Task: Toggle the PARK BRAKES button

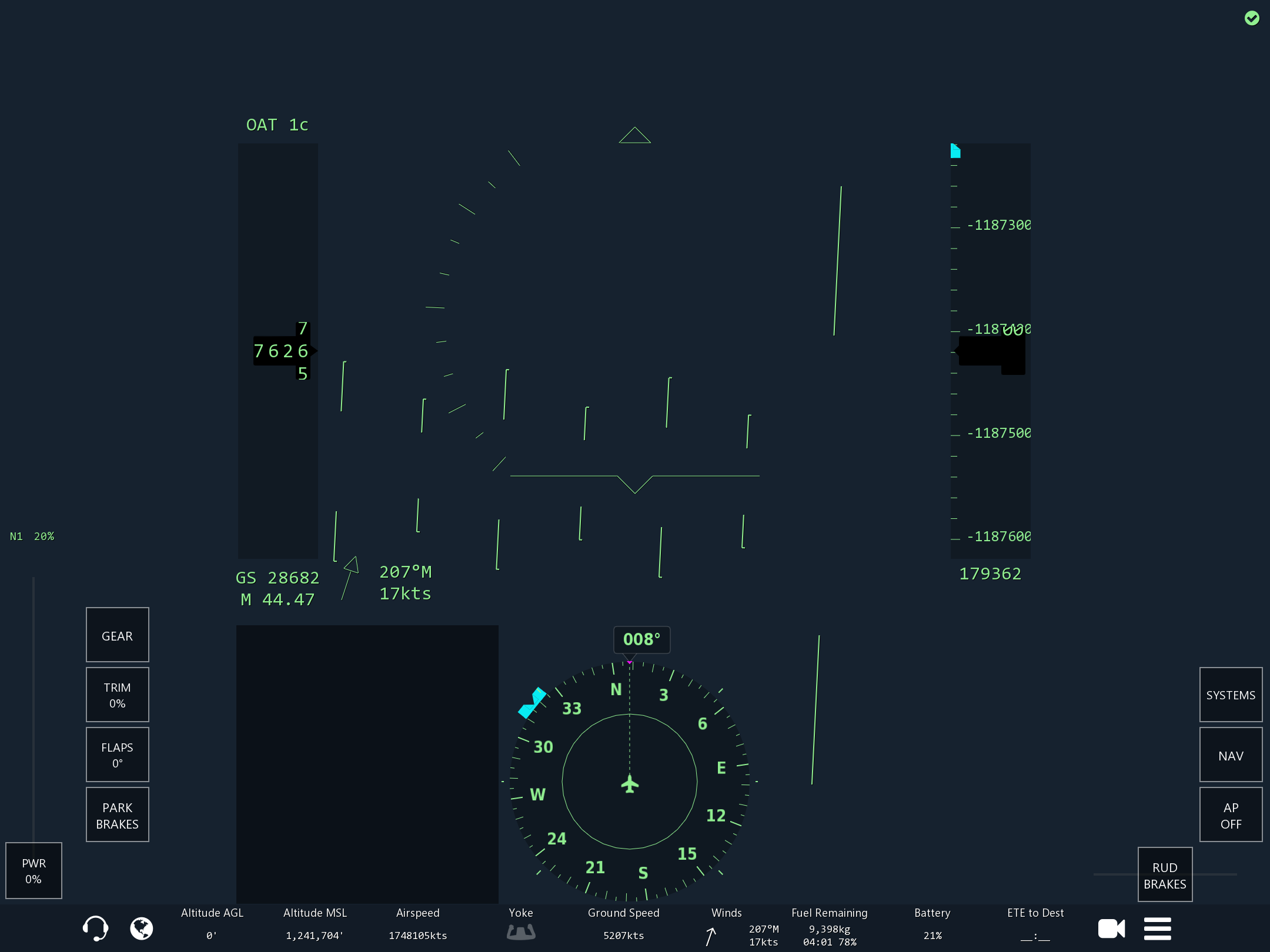Action: (117, 815)
